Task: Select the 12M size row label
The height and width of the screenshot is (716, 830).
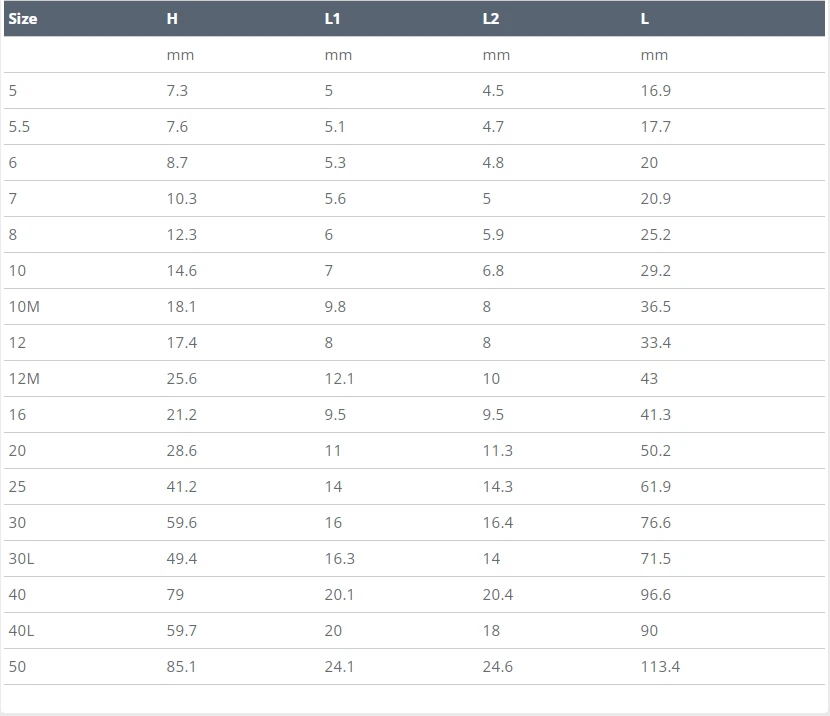Action: (24, 379)
